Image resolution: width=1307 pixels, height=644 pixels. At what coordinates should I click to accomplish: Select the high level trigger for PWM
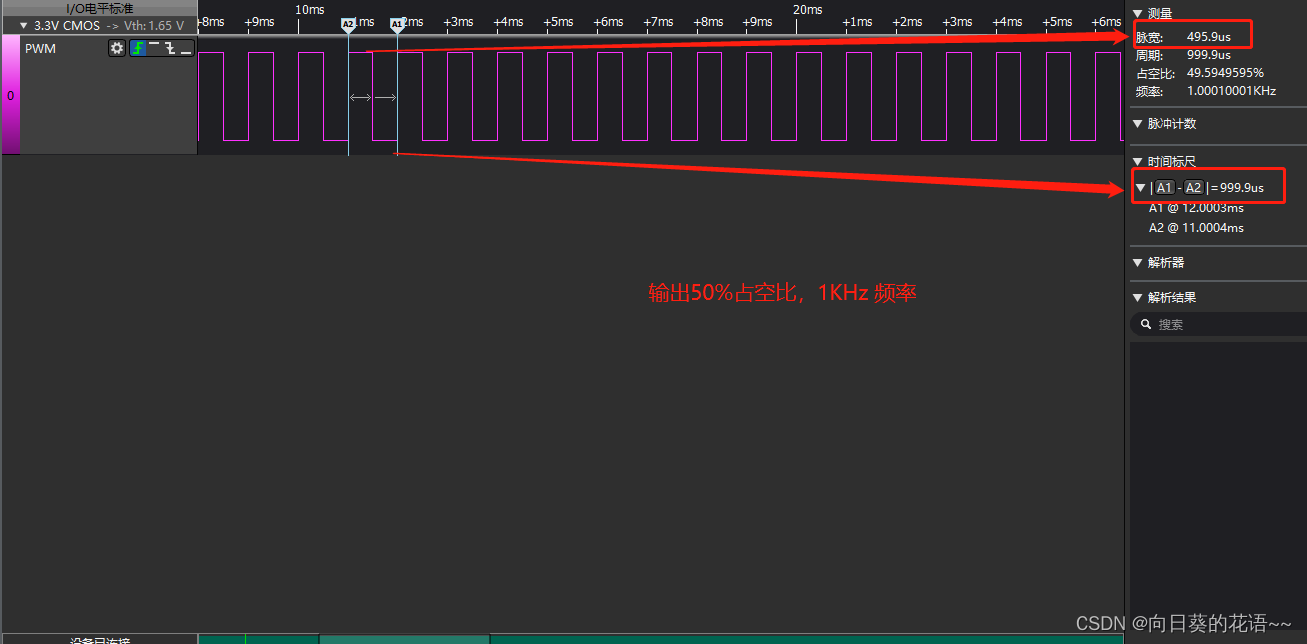point(154,48)
